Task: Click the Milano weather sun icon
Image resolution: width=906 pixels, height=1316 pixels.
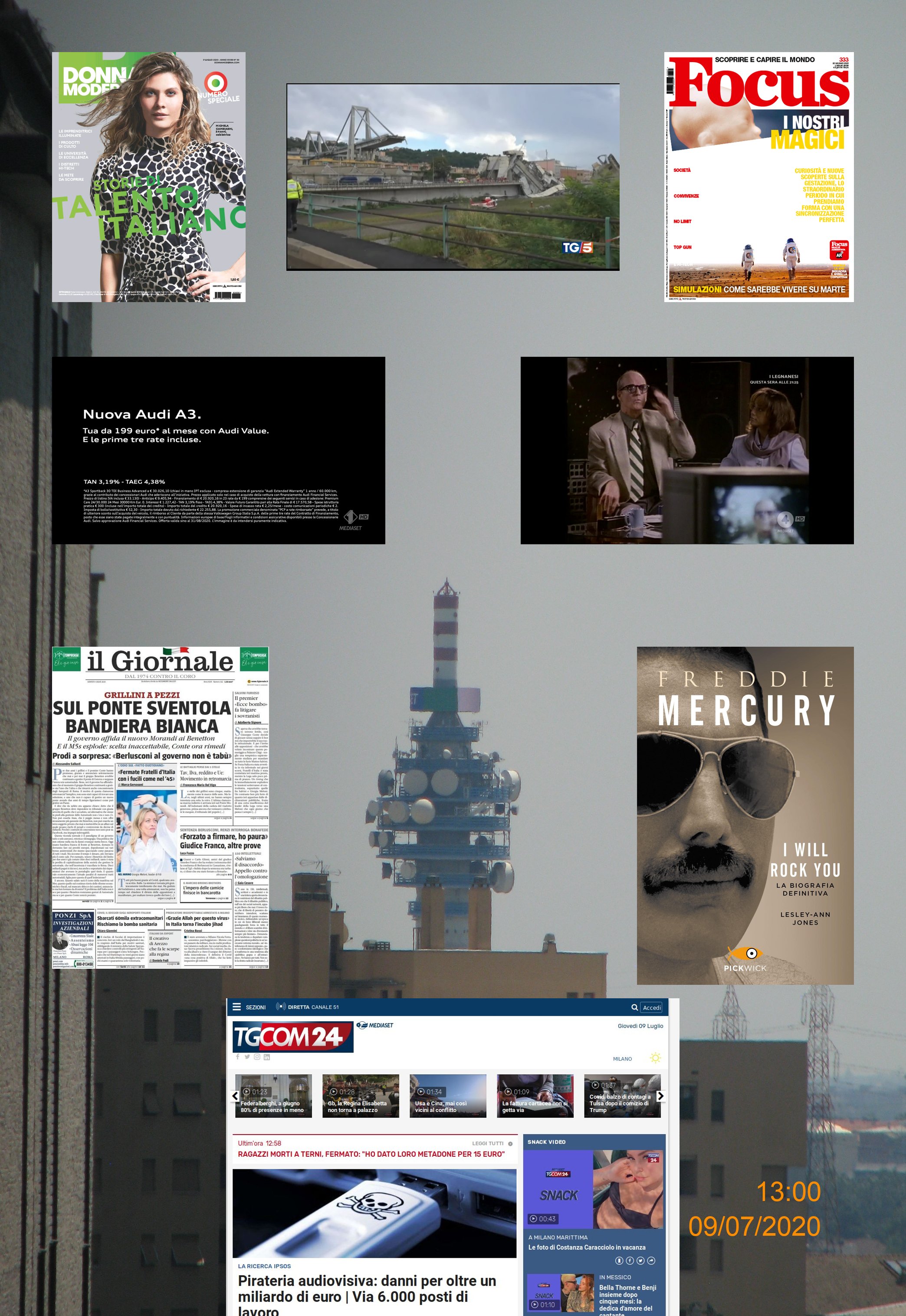Action: coord(655,1058)
